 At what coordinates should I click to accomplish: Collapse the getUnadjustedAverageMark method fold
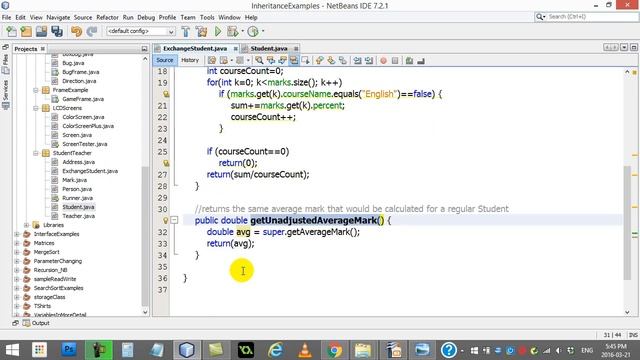tap(174, 220)
